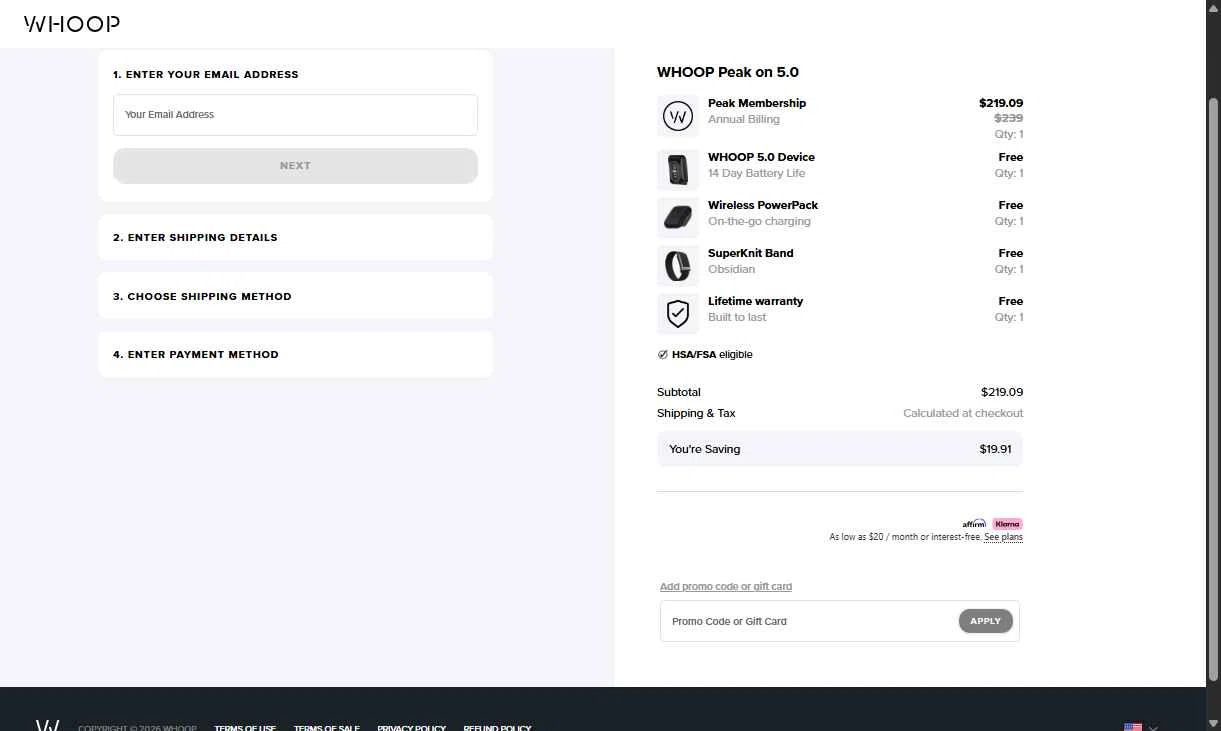Click the Lifetime warranty item name
The image size is (1221, 731).
coord(755,301)
